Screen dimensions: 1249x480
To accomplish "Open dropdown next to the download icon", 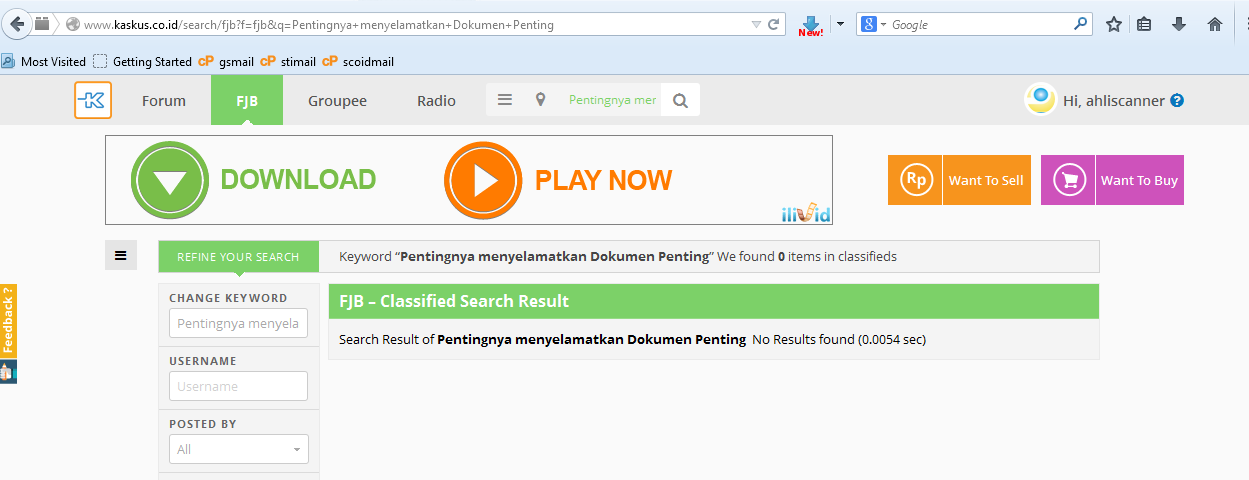I will click(x=840, y=24).
